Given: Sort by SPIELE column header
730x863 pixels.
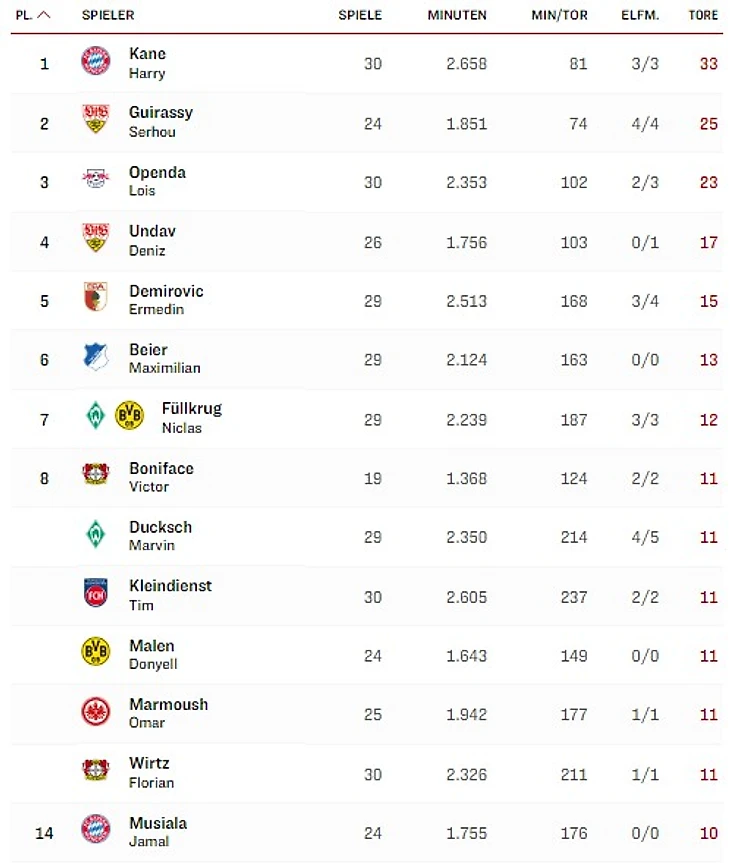Looking at the screenshot, I should pyautogui.click(x=360, y=15).
